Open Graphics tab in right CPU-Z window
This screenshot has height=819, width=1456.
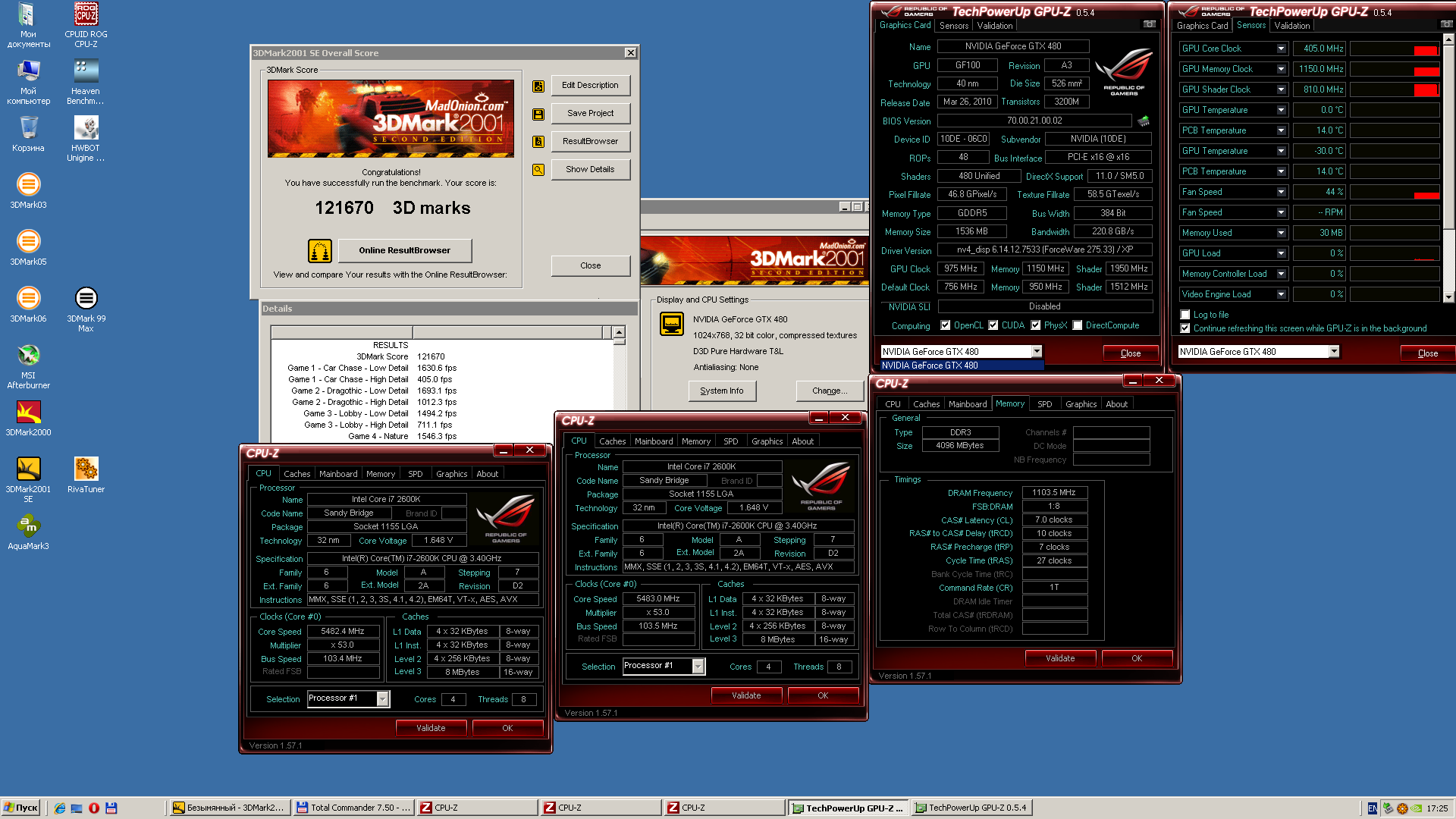tap(1081, 404)
